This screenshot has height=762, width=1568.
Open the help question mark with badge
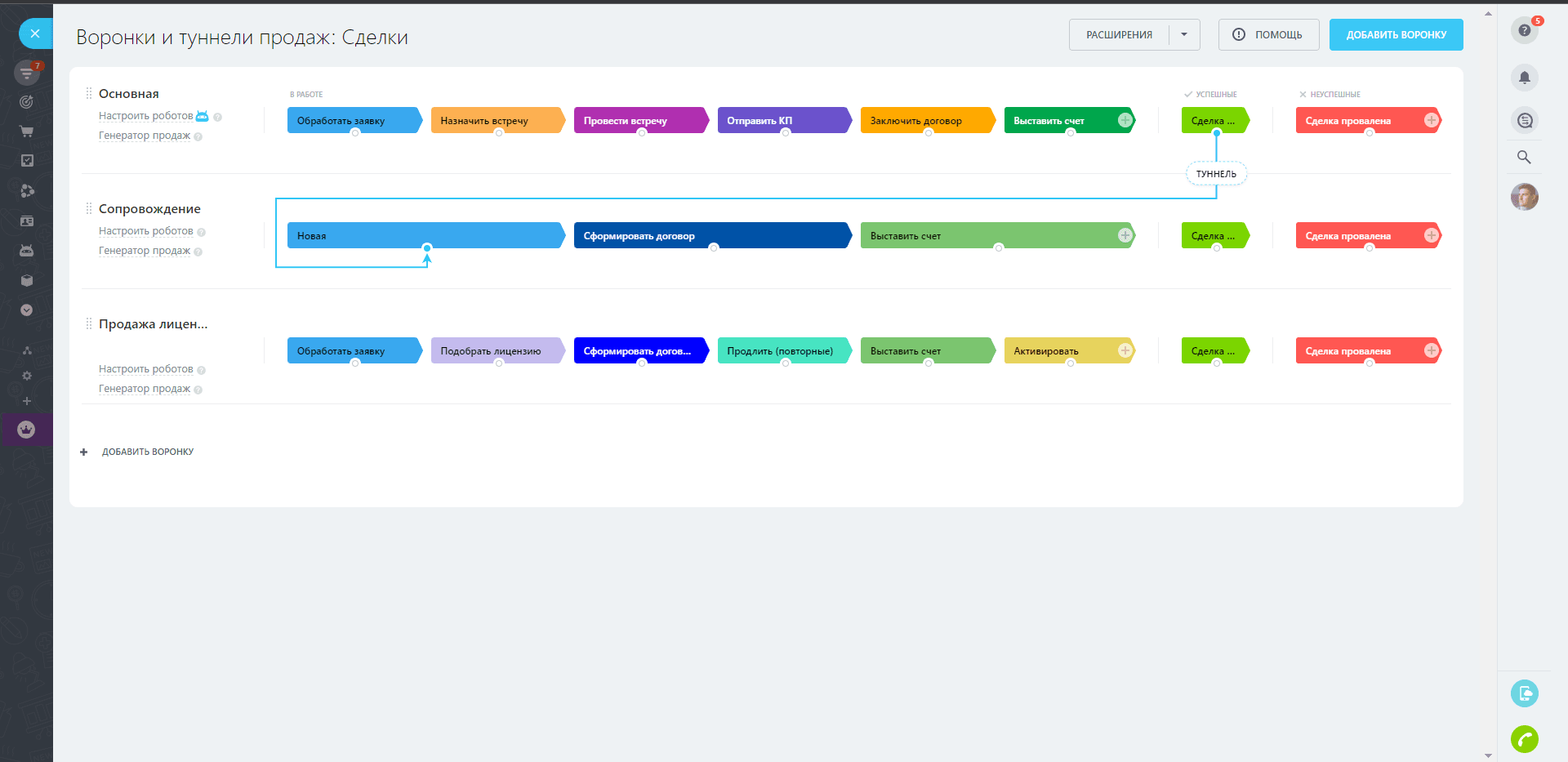point(1524,31)
